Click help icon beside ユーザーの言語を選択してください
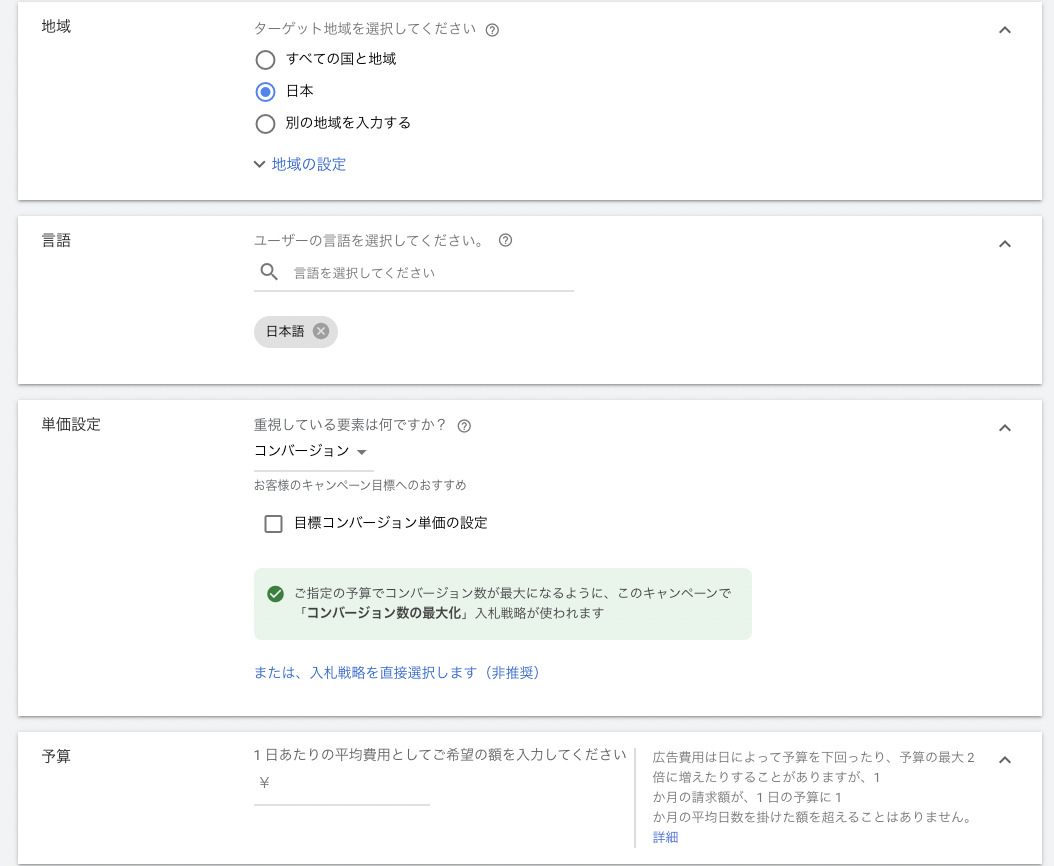Image resolution: width=1054 pixels, height=866 pixels. tap(505, 241)
